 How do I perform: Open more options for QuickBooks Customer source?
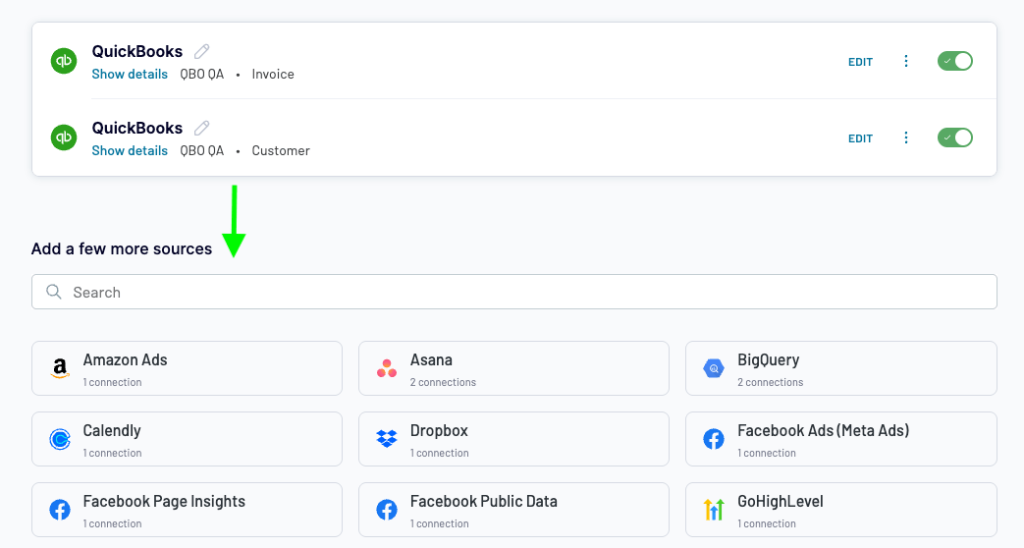point(906,137)
